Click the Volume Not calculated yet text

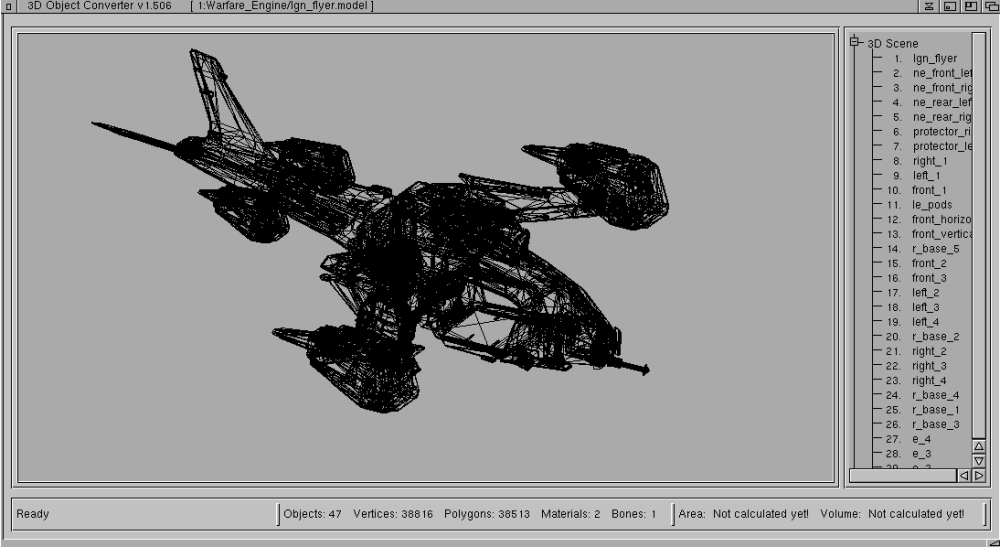(892, 514)
